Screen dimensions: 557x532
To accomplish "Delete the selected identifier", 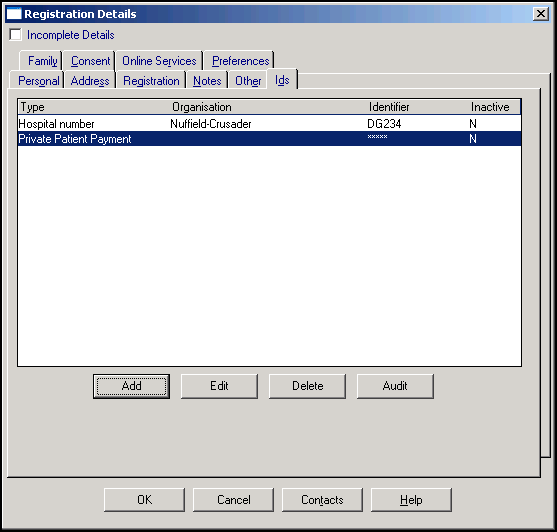I will pyautogui.click(x=307, y=386).
